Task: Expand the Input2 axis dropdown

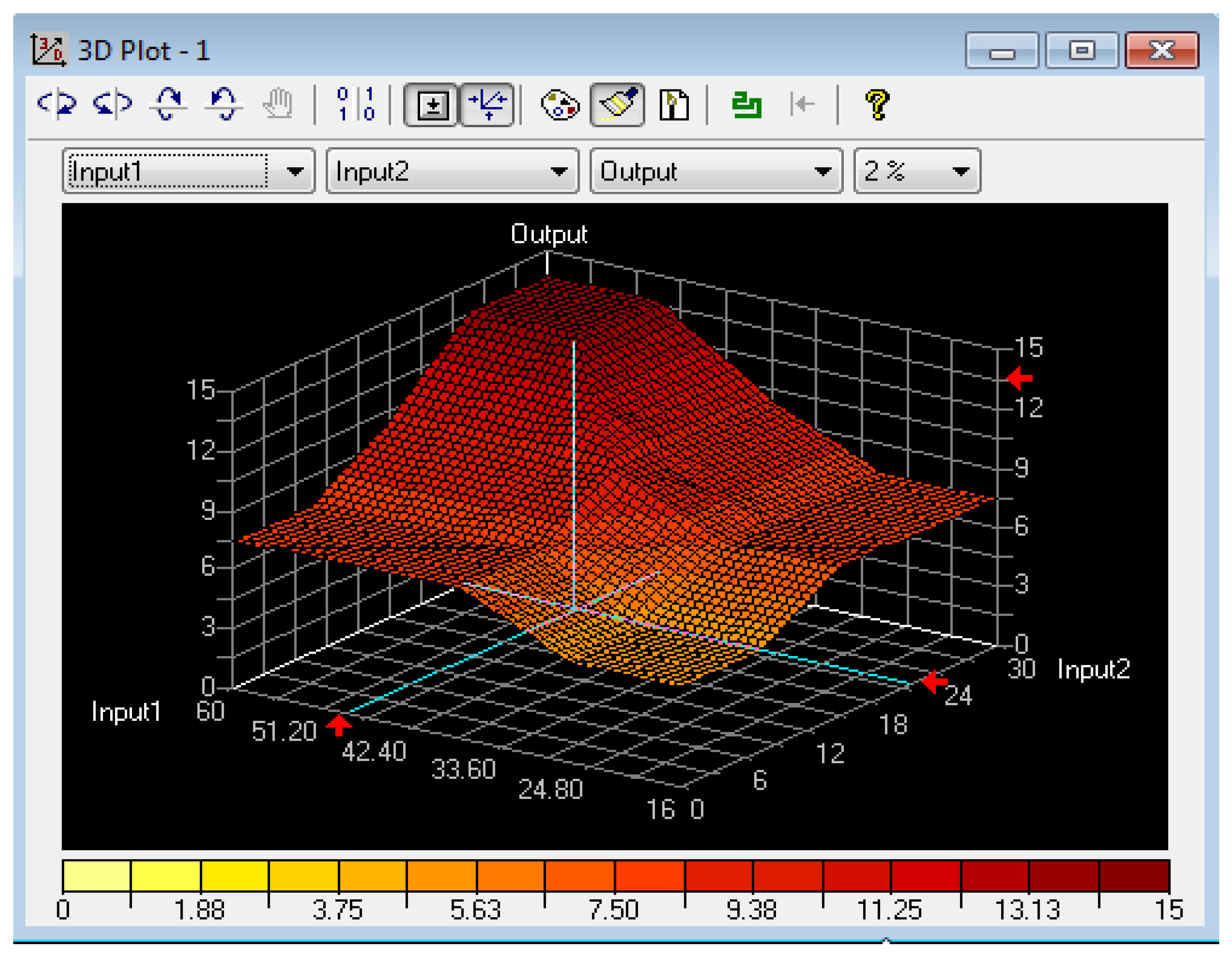Action: [452, 171]
